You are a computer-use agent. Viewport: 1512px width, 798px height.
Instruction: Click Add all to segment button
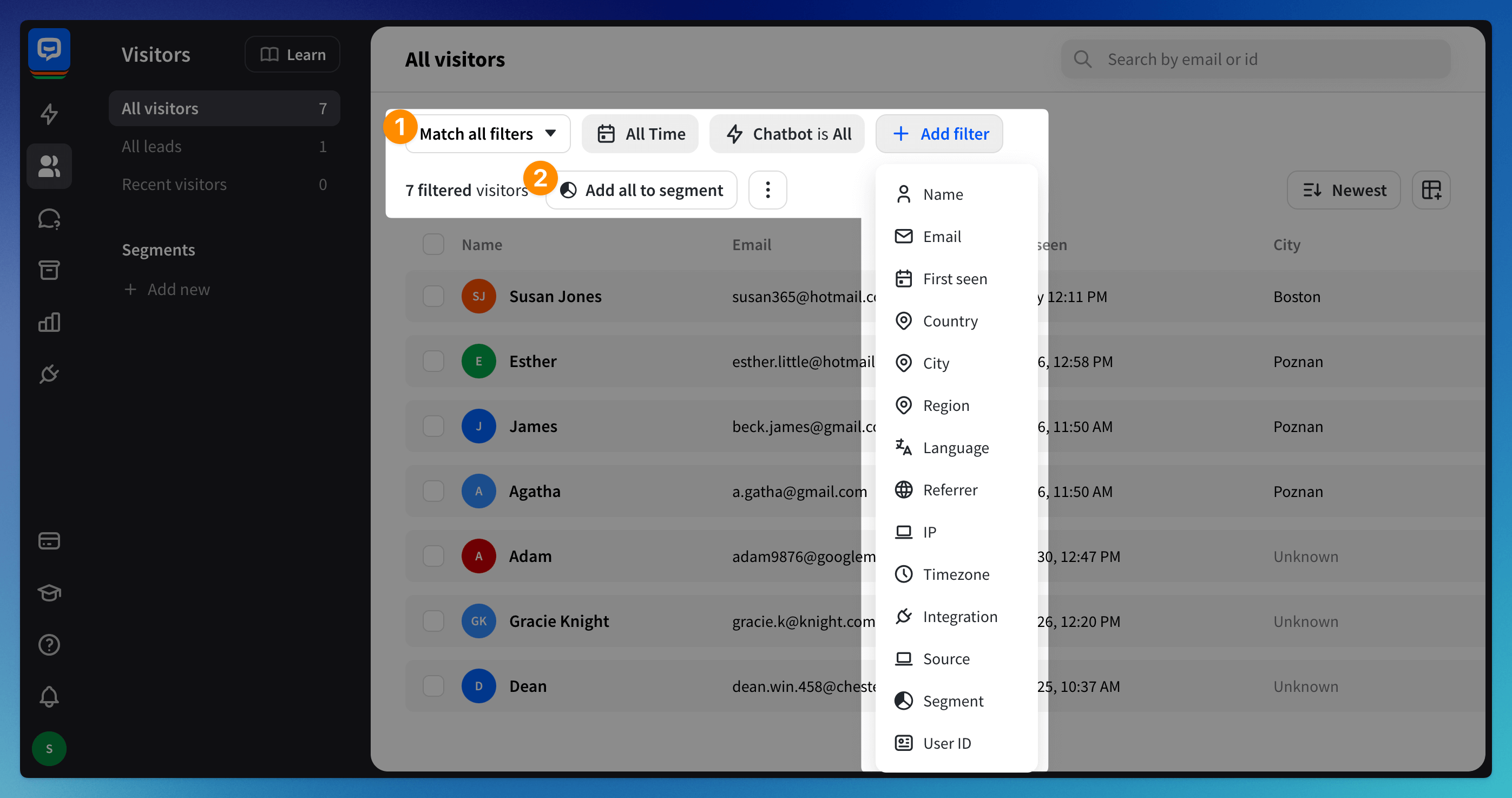[x=641, y=190]
